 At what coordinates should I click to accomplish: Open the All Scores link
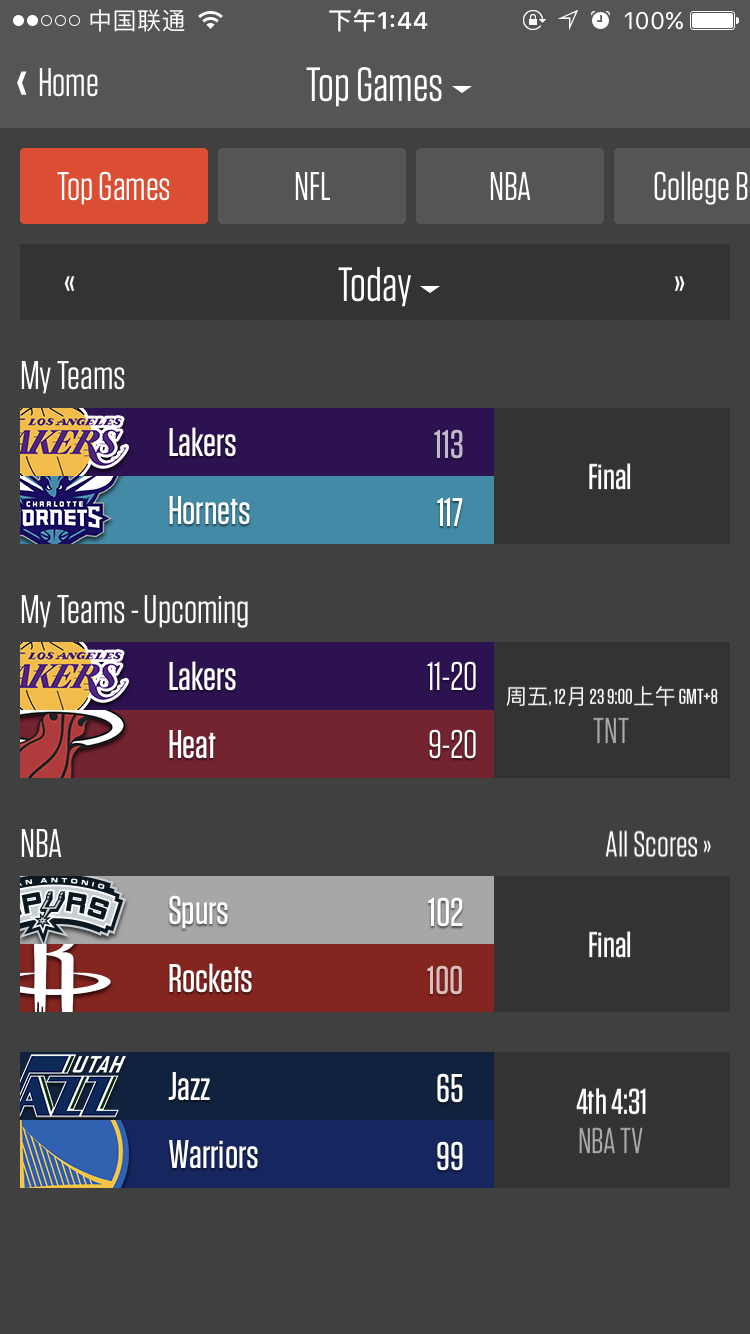(x=658, y=845)
